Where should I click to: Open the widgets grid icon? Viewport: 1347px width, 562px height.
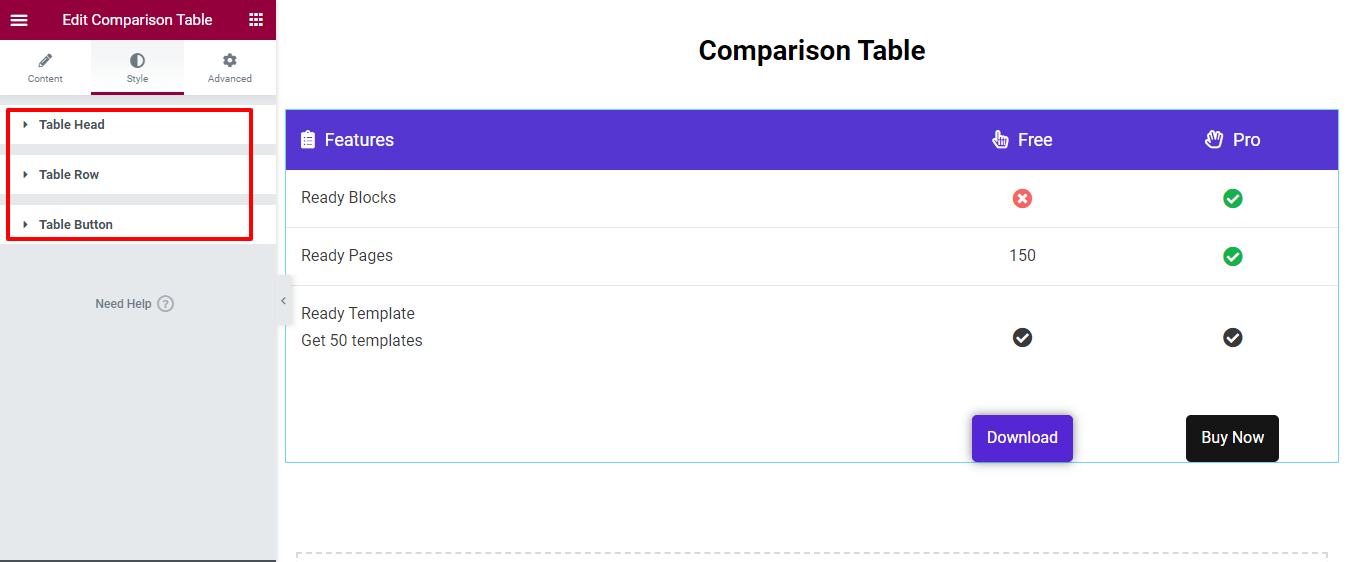(256, 20)
